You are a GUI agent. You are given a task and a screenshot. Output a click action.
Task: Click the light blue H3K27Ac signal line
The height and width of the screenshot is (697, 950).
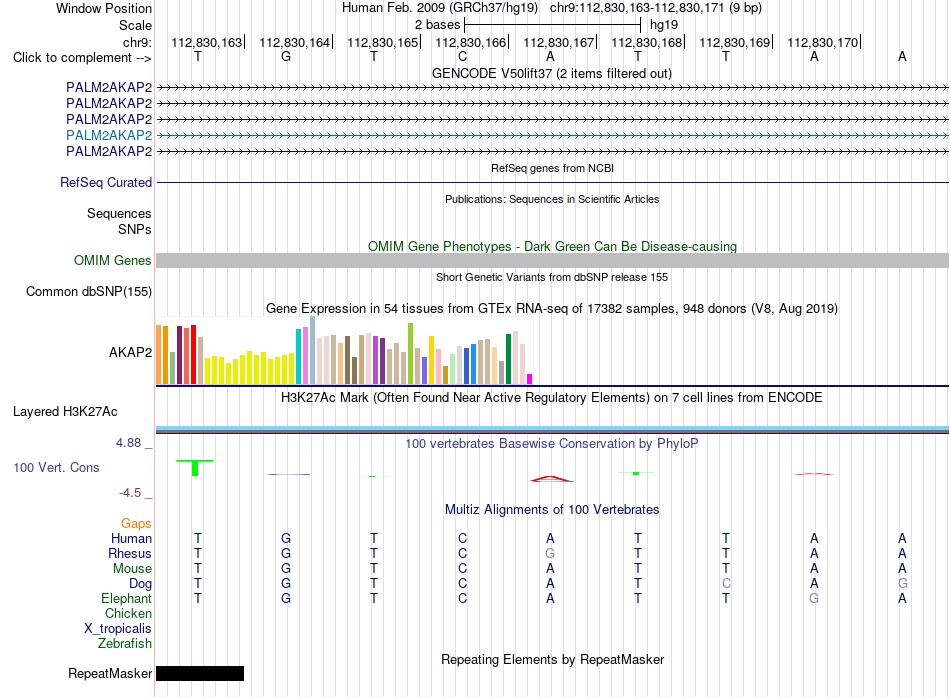coord(552,429)
